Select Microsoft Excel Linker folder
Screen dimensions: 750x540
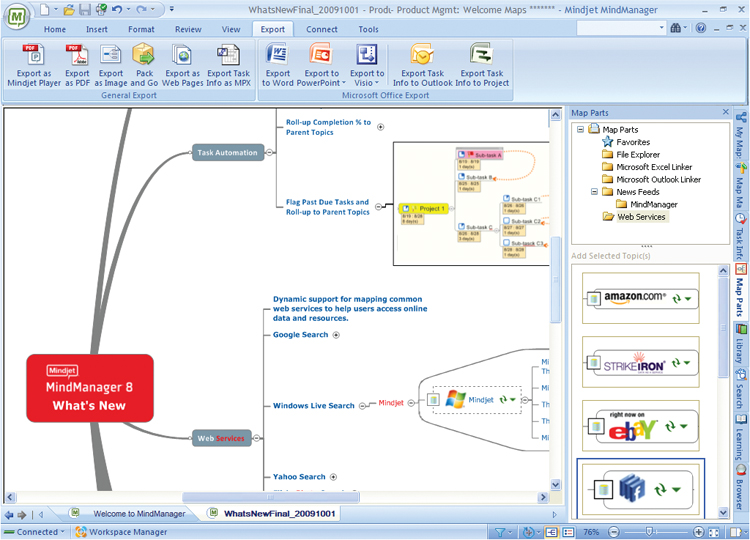654,167
